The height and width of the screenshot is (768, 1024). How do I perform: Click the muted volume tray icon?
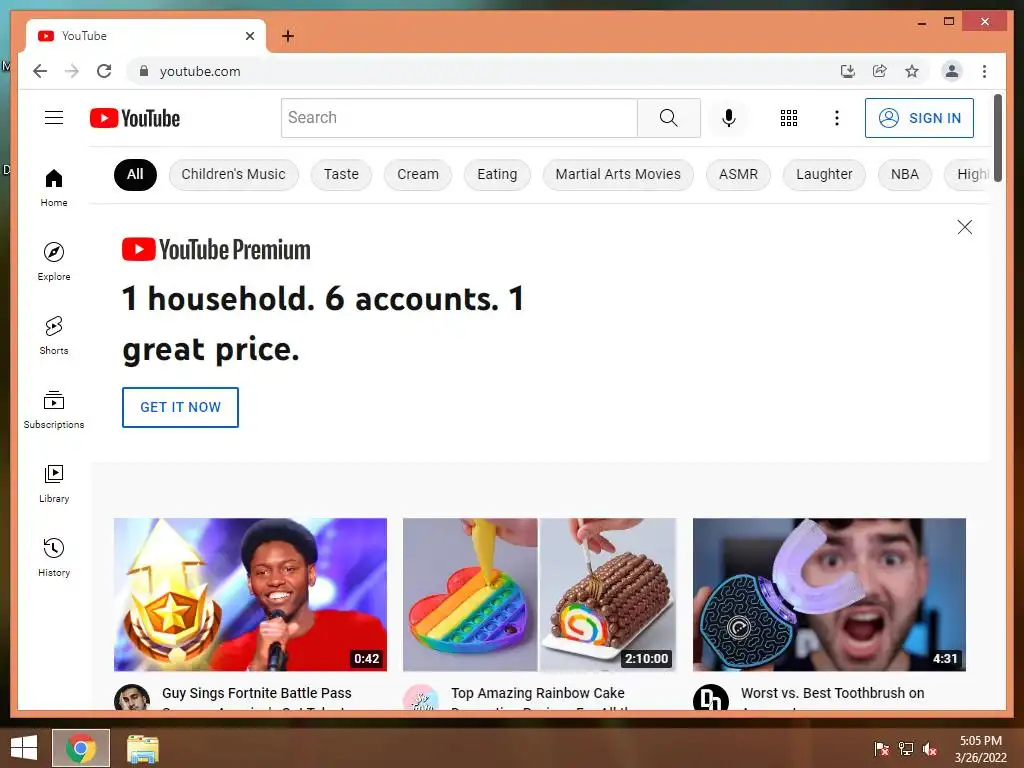click(x=929, y=748)
